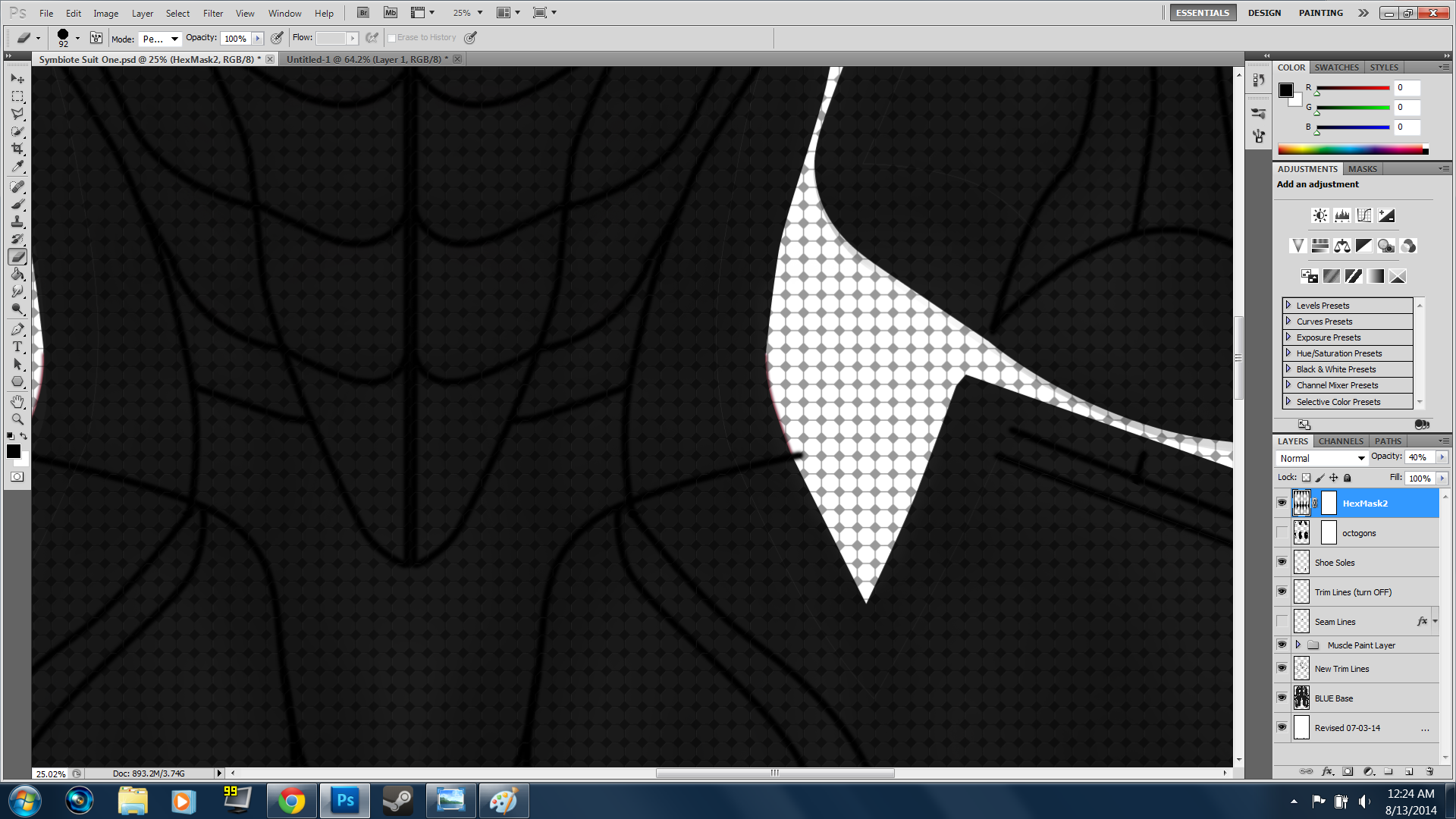This screenshot has height=819, width=1456.
Task: Switch to the CHANNELS tab
Action: pos(1341,441)
